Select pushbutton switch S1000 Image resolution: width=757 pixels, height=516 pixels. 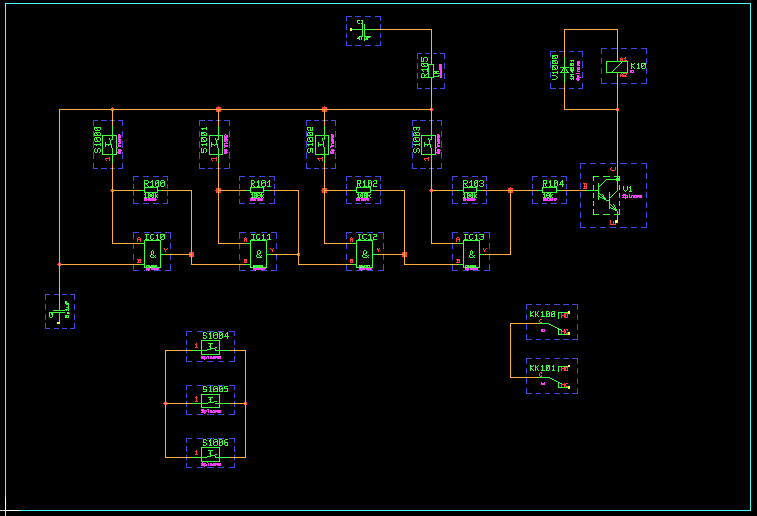point(110,144)
